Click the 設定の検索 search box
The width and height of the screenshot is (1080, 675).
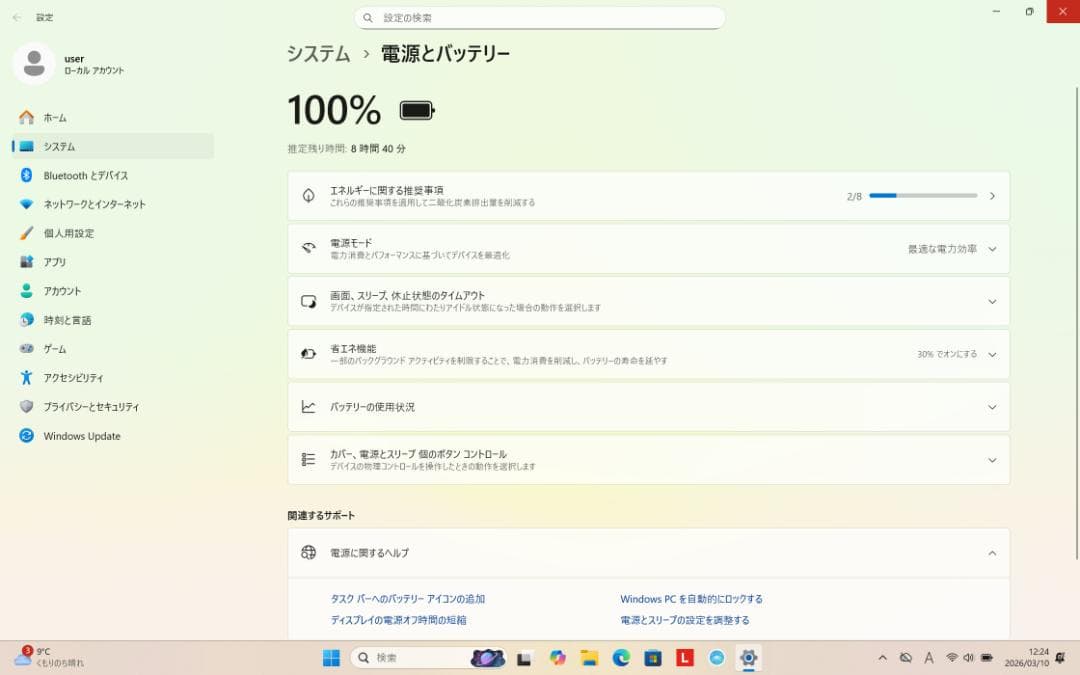(540, 17)
